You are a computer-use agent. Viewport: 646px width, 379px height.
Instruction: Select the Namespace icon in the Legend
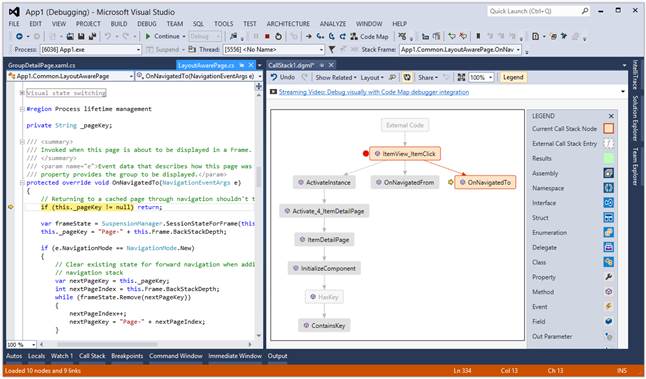(608, 188)
